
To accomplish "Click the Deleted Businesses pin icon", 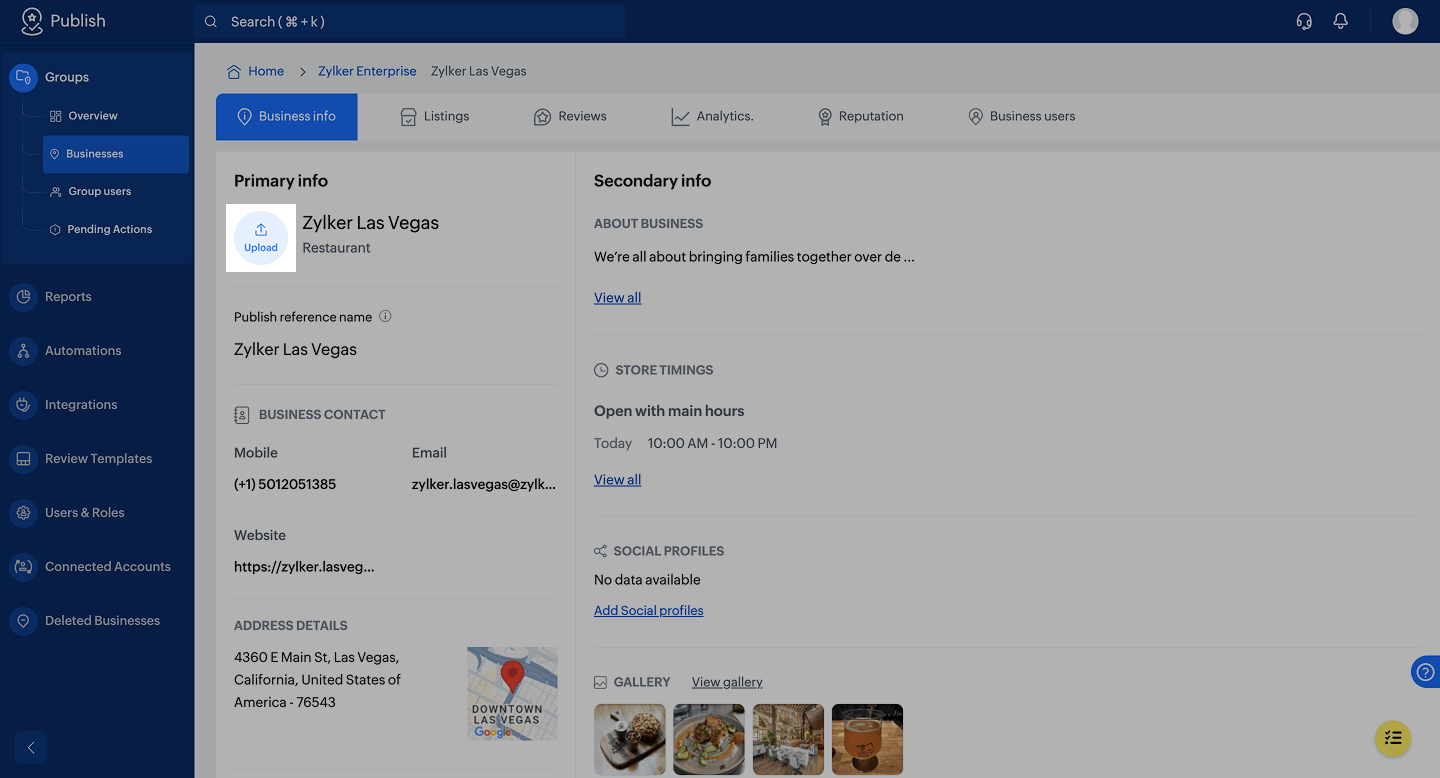I will pyautogui.click(x=23, y=621).
